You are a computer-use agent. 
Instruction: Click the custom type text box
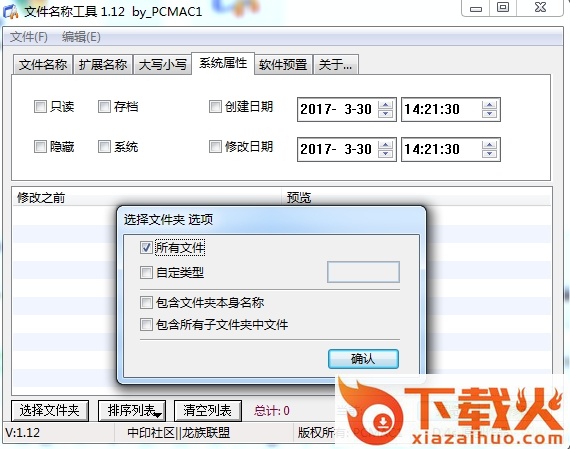coord(364,272)
